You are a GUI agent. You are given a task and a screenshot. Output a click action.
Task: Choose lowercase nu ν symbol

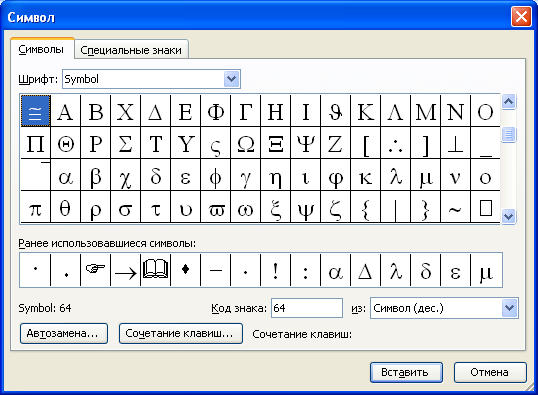click(456, 175)
